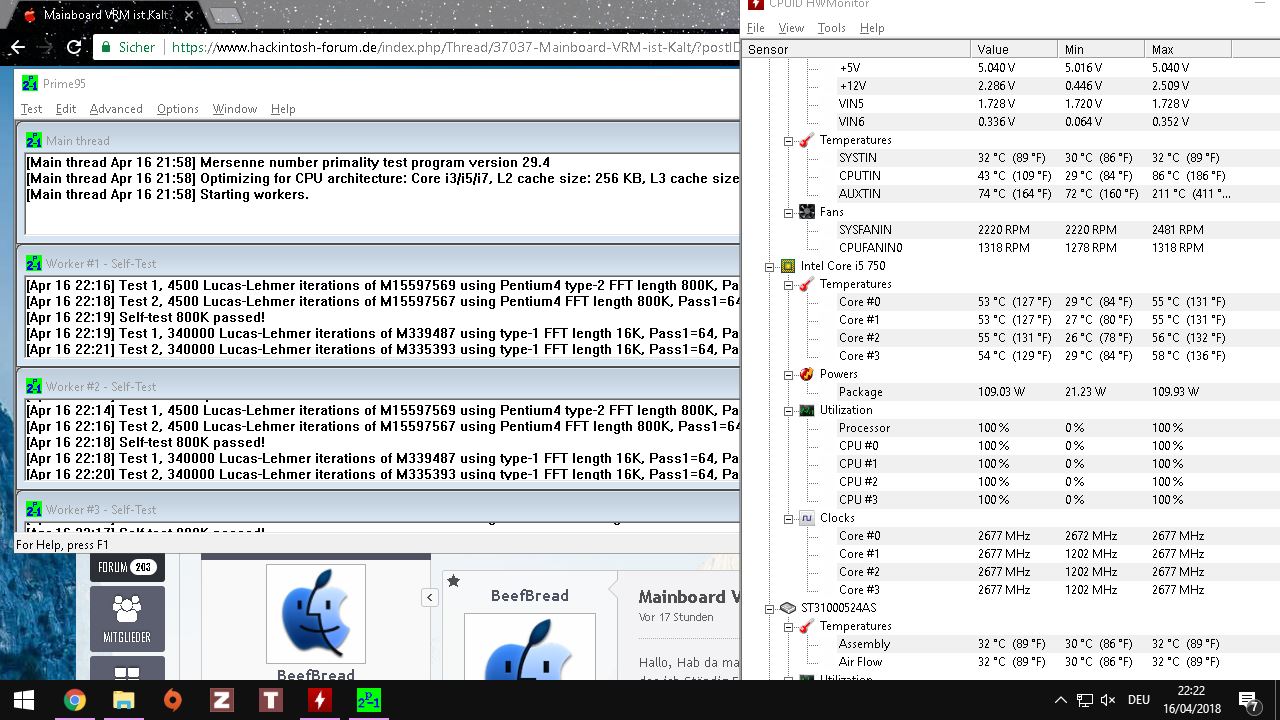Go back in the Chrome browser

pyautogui.click(x=17, y=47)
